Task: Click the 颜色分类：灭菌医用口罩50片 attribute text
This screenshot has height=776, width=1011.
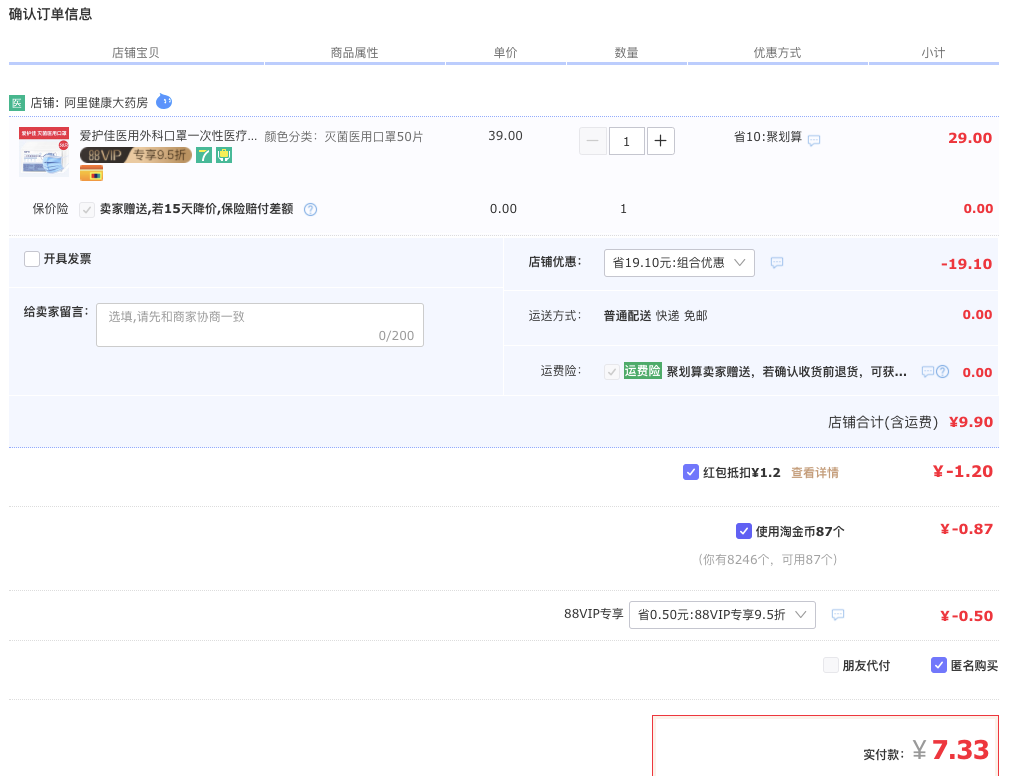Action: click(x=344, y=137)
